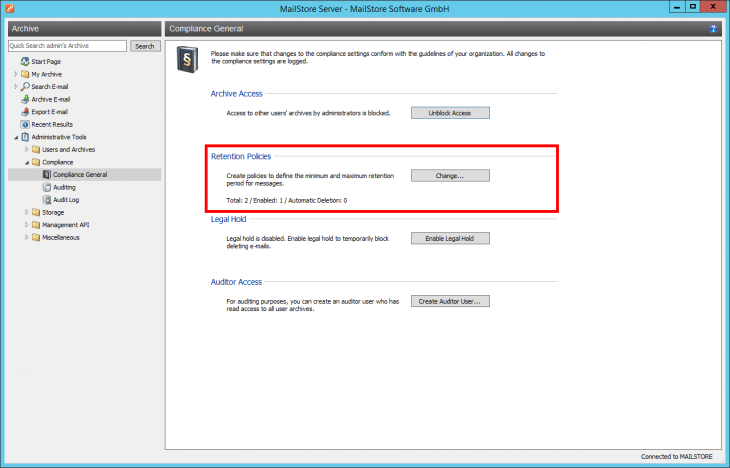Expand the Storage tree node
The height and width of the screenshot is (468, 730).
27,212
